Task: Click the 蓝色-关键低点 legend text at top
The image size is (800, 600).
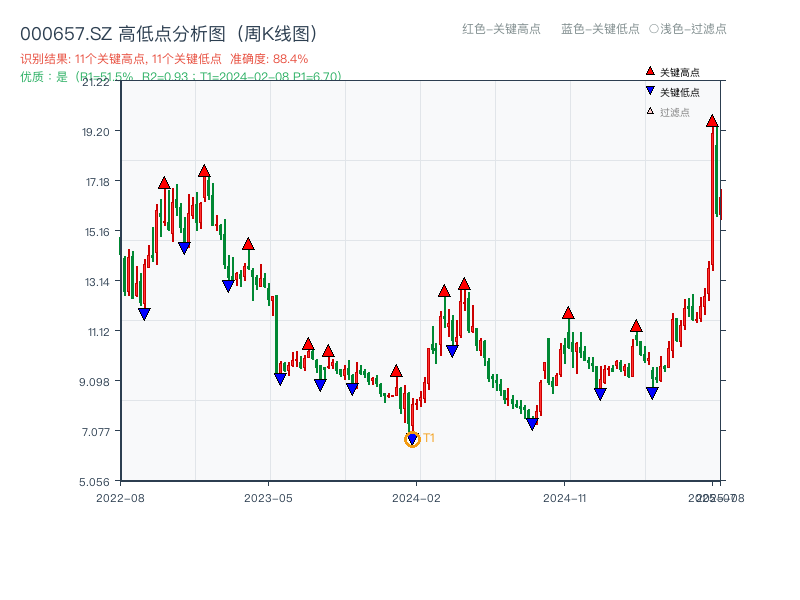Action: 600,29
